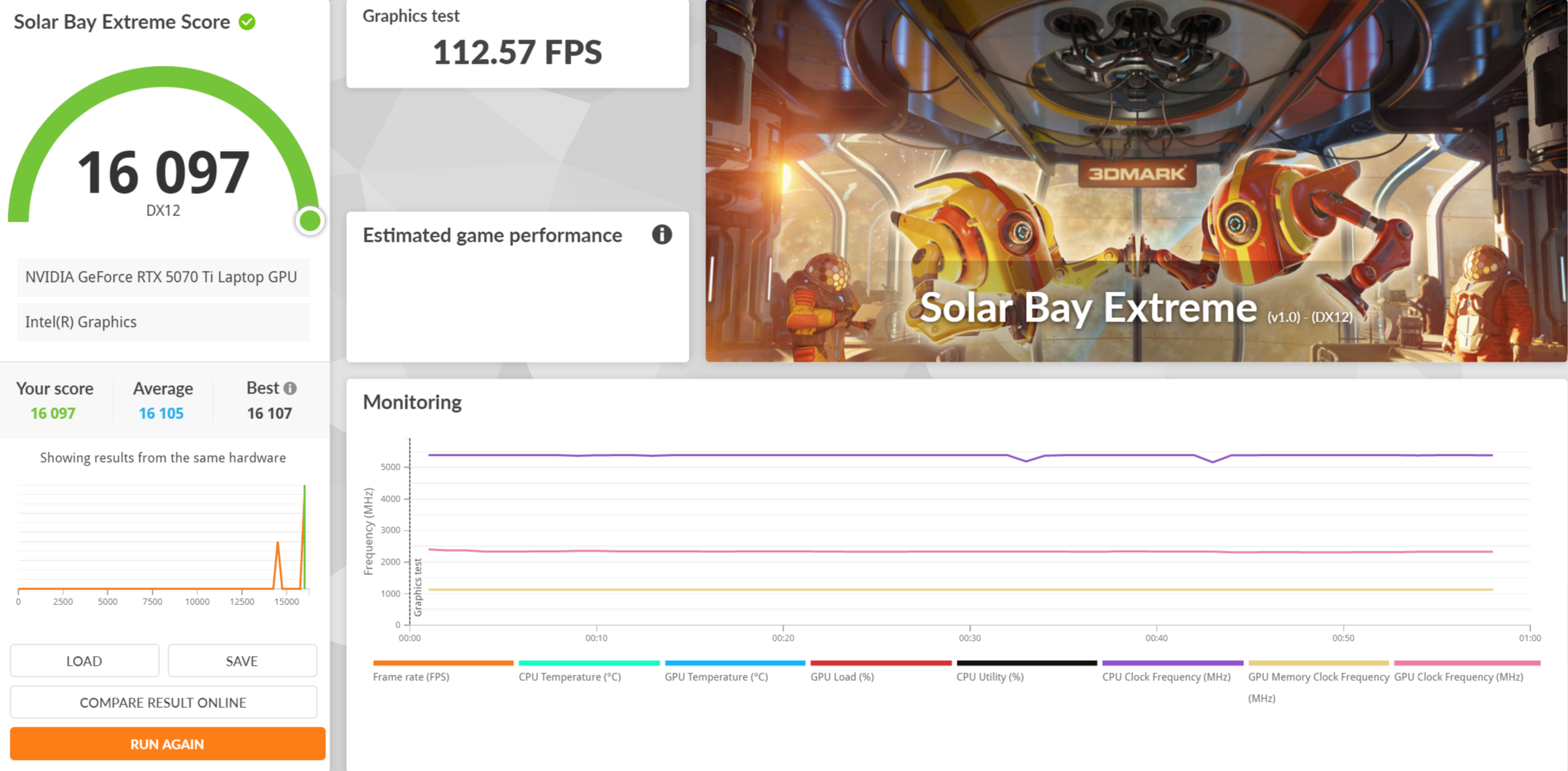Click the green validated score checkmark icon
The image size is (1568, 771).
click(x=247, y=22)
